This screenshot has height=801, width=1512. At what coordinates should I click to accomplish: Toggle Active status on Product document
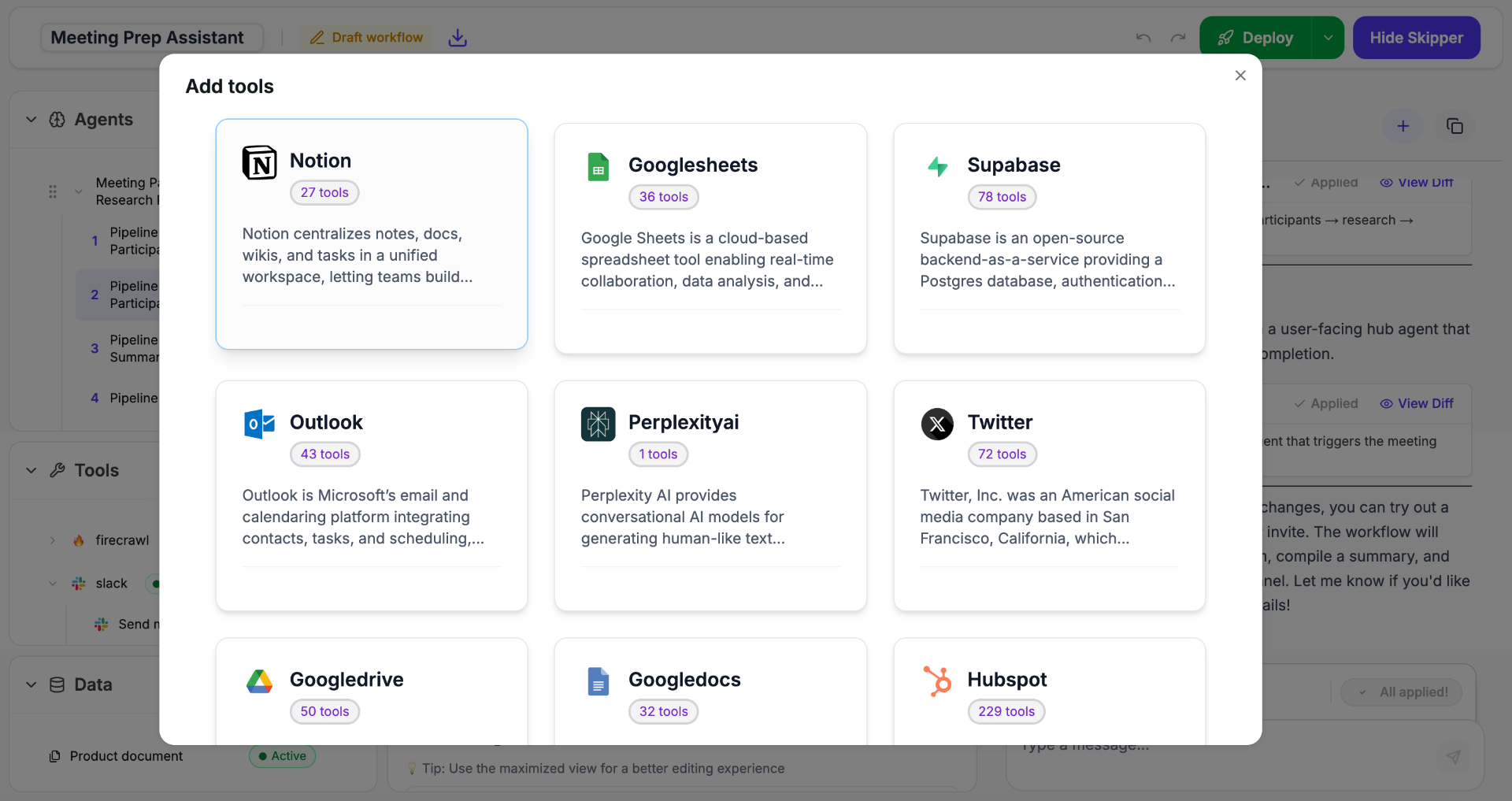(281, 755)
